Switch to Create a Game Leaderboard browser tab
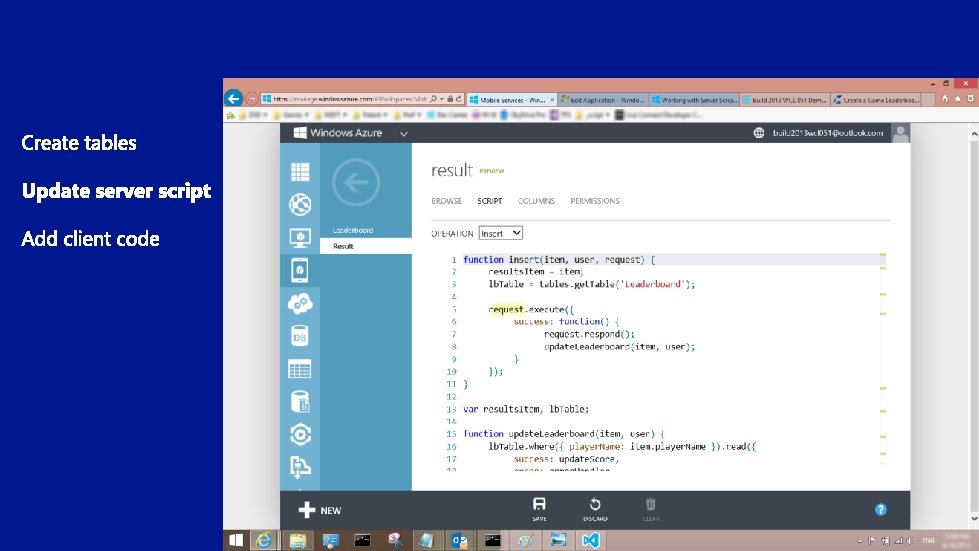The width and height of the screenshot is (979, 551). [x=876, y=100]
